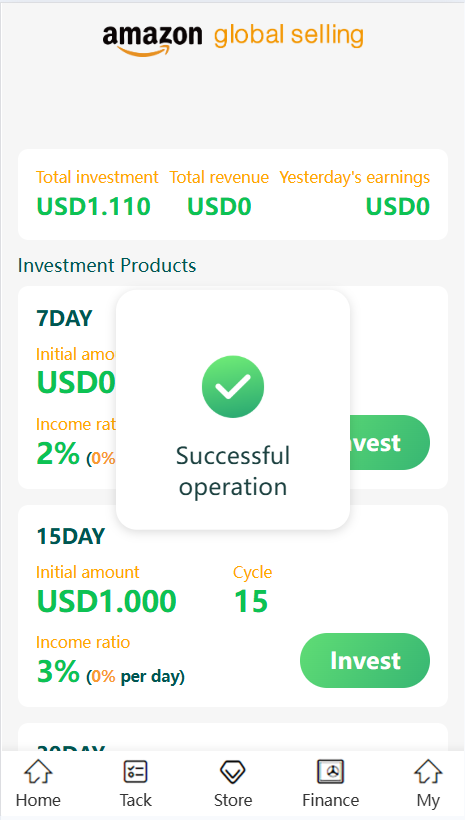Screen dimensions: 465x820
Task: Switch to the Store tab label
Action: [x=233, y=800]
